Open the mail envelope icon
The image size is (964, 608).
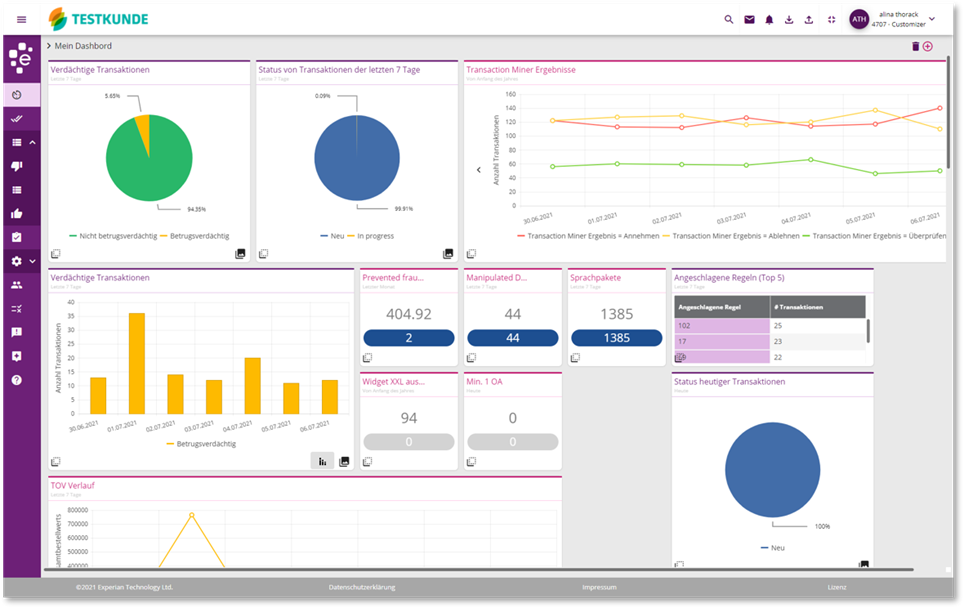pyautogui.click(x=749, y=20)
